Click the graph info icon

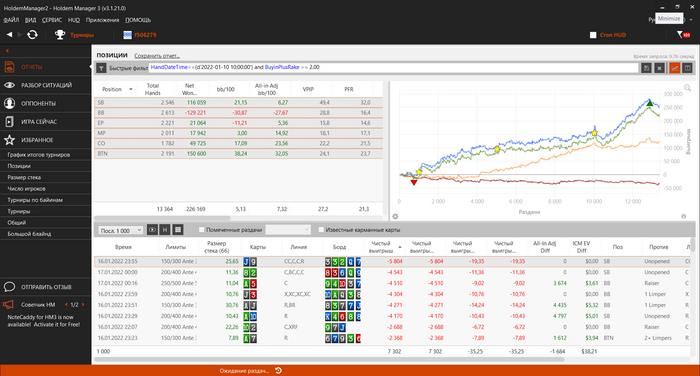[x=683, y=216]
